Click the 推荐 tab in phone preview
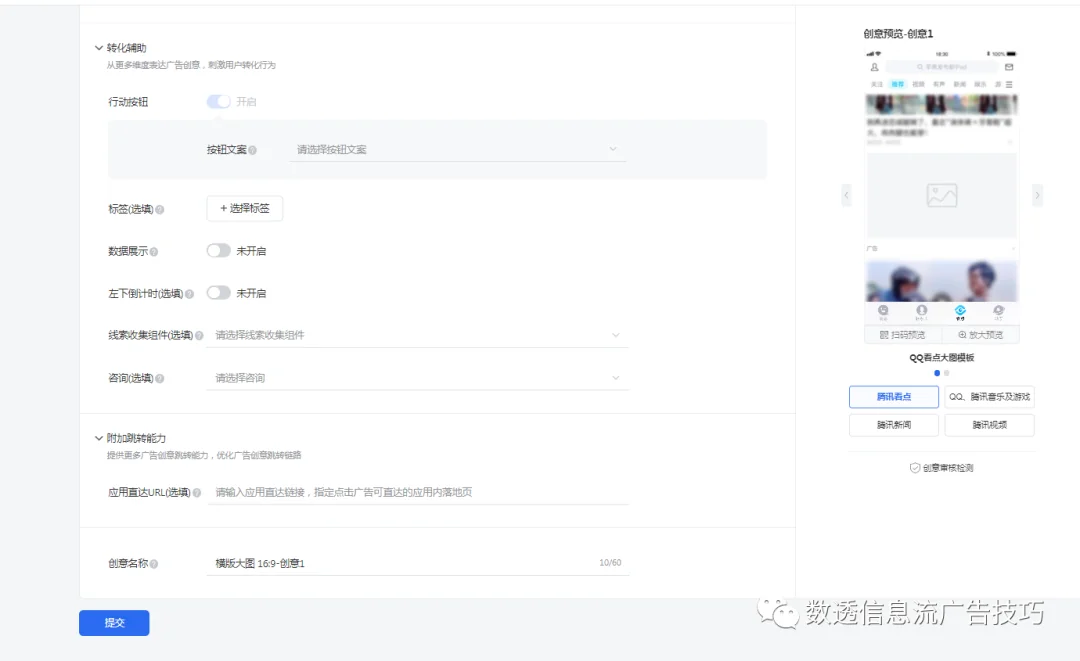Screen dimensions: 1080x661 897,84
